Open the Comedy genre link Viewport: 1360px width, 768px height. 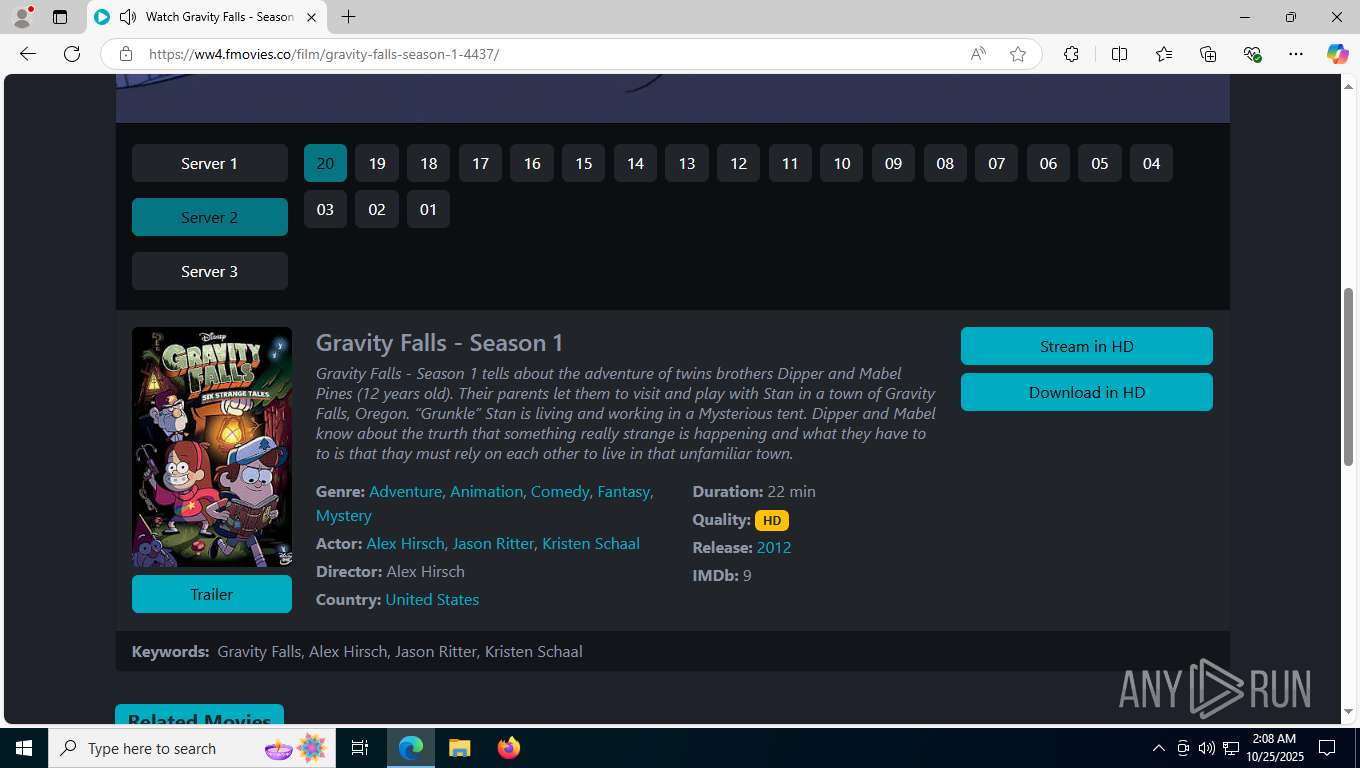(560, 491)
